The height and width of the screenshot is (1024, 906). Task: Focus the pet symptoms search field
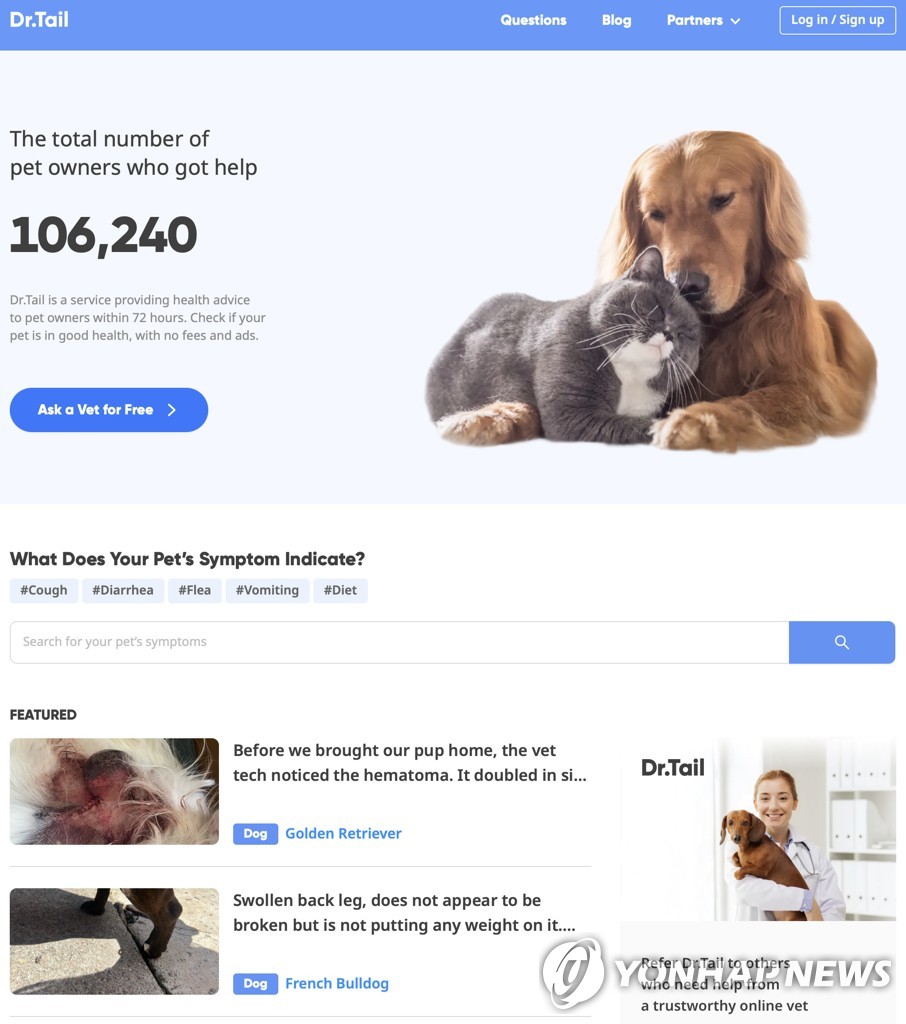click(x=399, y=642)
